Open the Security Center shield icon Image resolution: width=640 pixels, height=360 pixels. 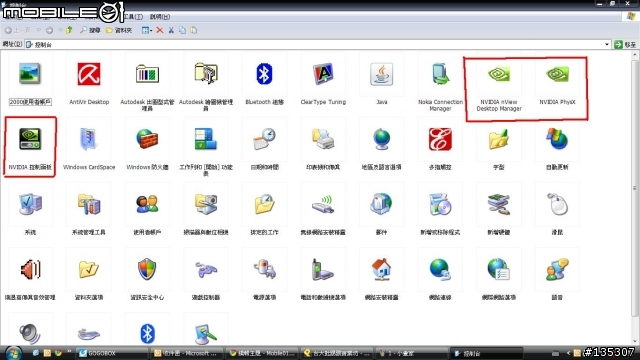click(147, 269)
